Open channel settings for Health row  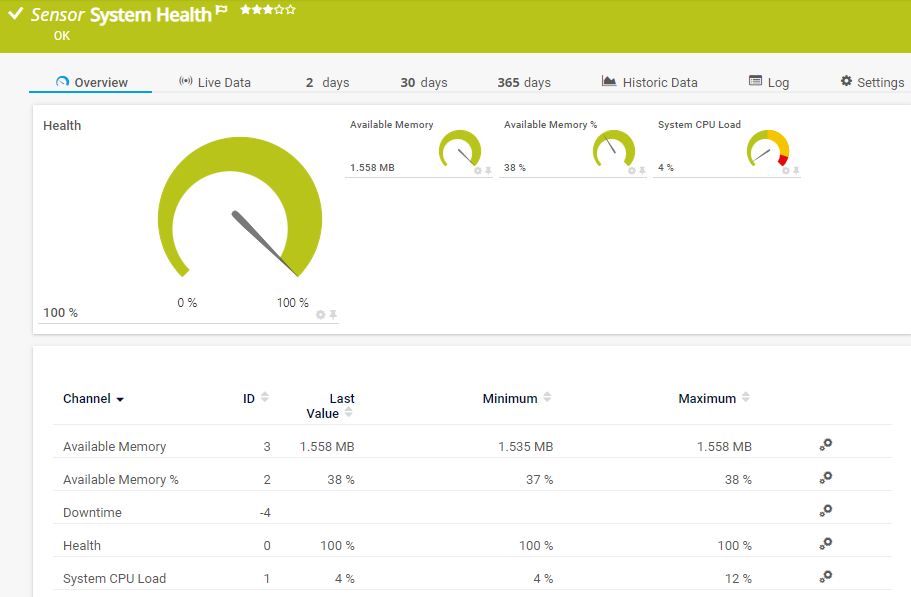825,545
